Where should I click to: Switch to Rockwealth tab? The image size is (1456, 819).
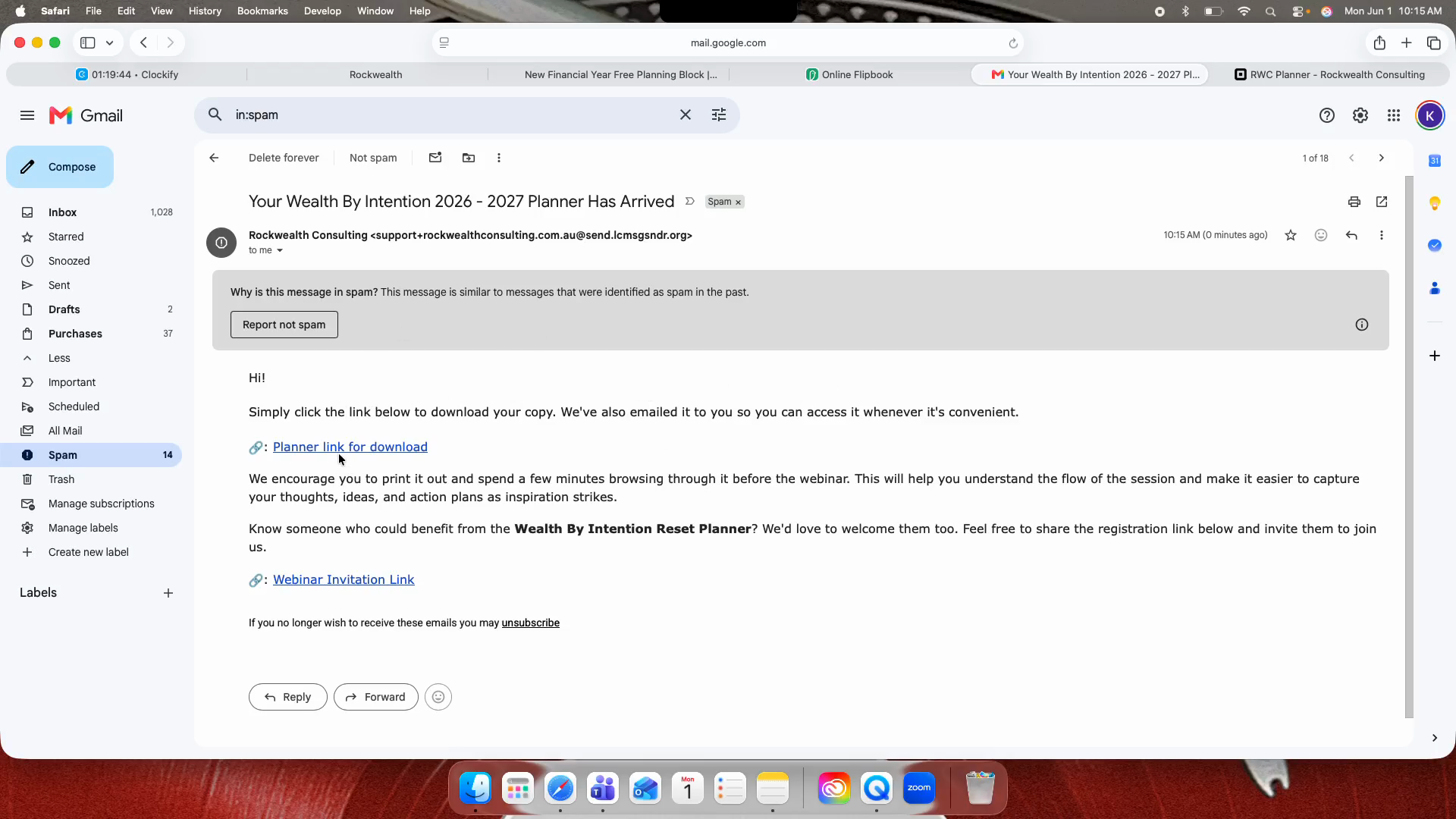pos(375,74)
